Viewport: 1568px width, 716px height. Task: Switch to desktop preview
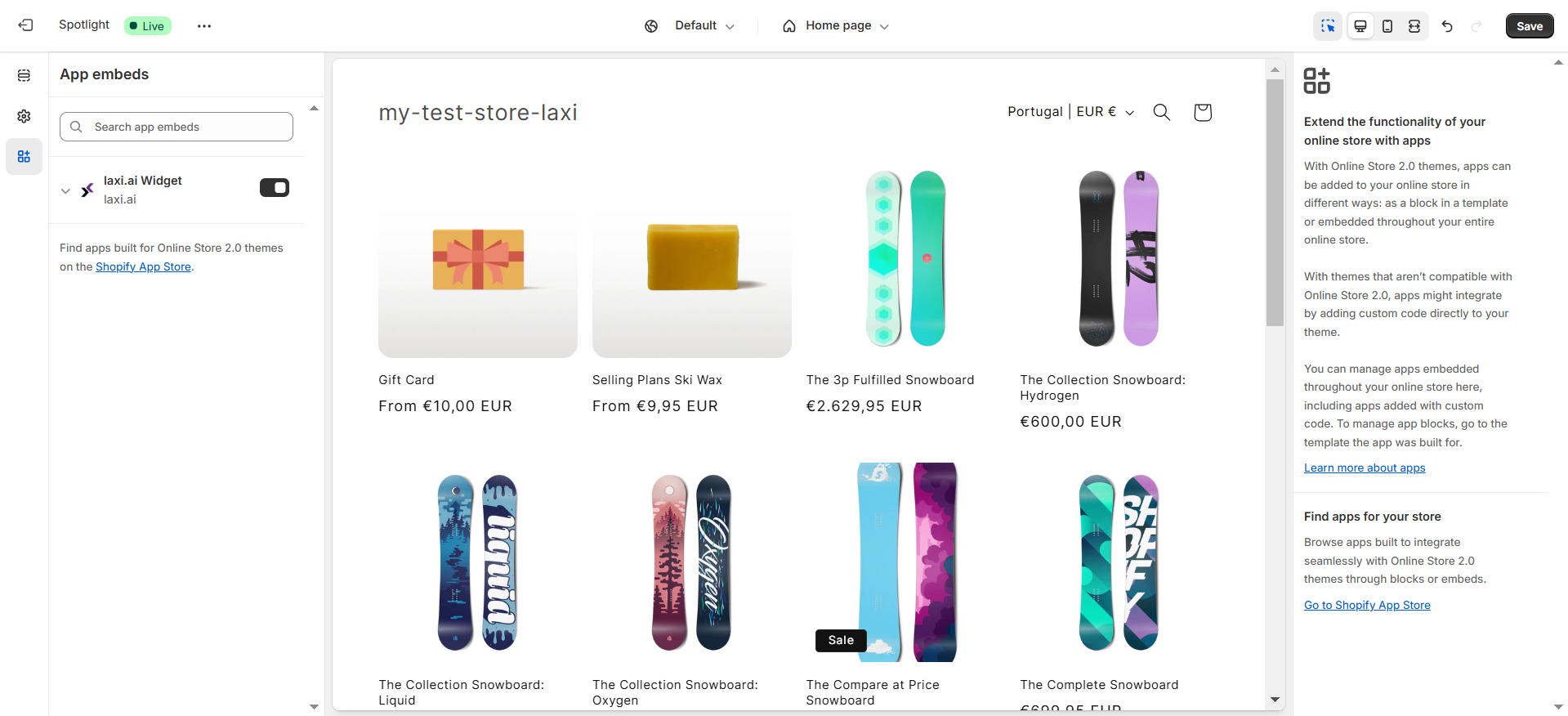coord(1360,25)
